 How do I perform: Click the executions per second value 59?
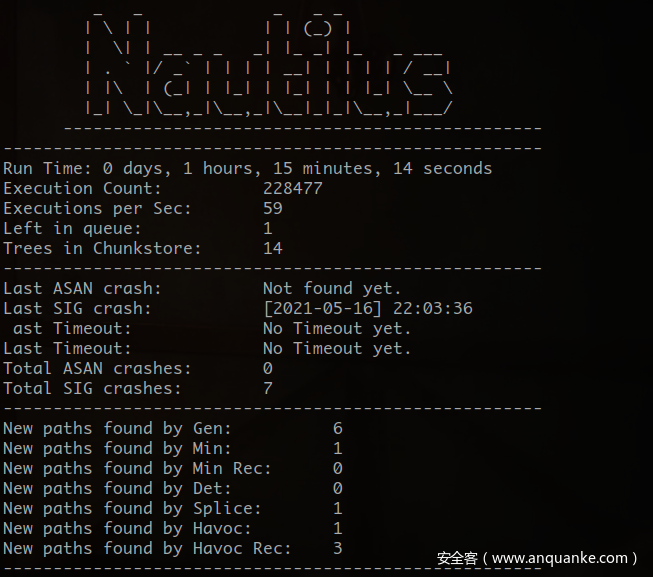tap(273, 209)
